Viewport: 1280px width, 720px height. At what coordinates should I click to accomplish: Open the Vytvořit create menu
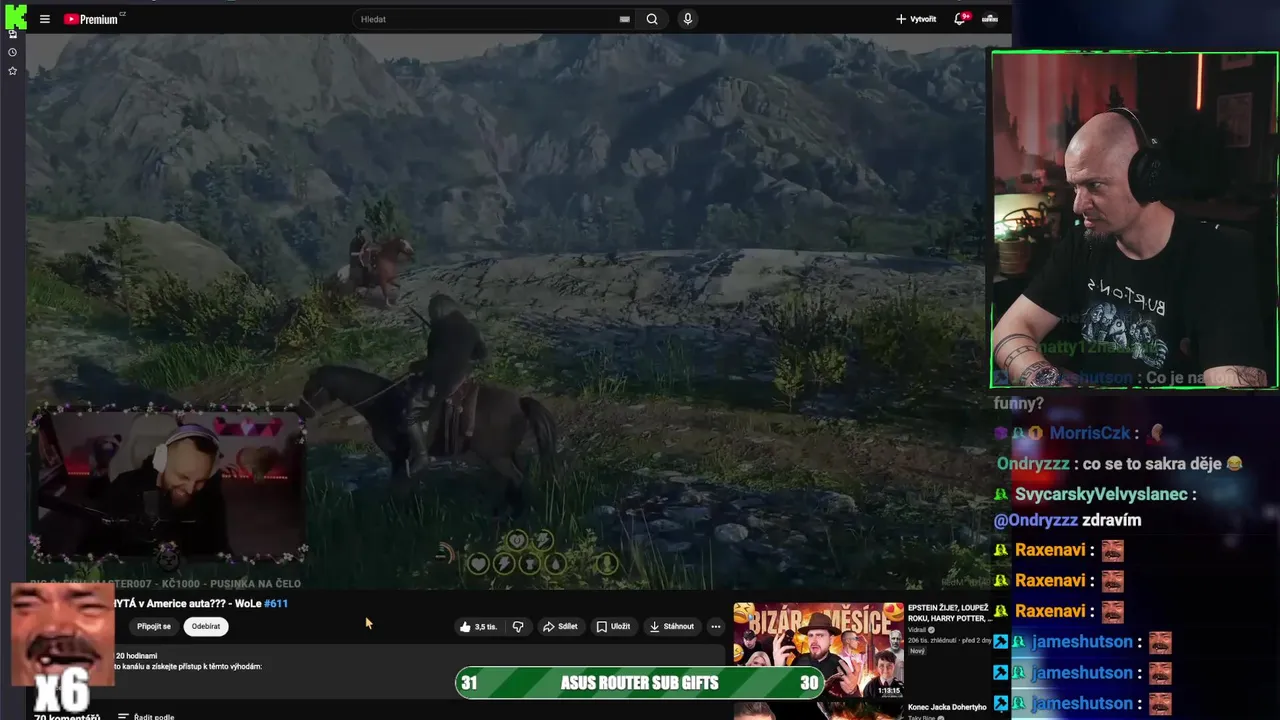point(916,19)
